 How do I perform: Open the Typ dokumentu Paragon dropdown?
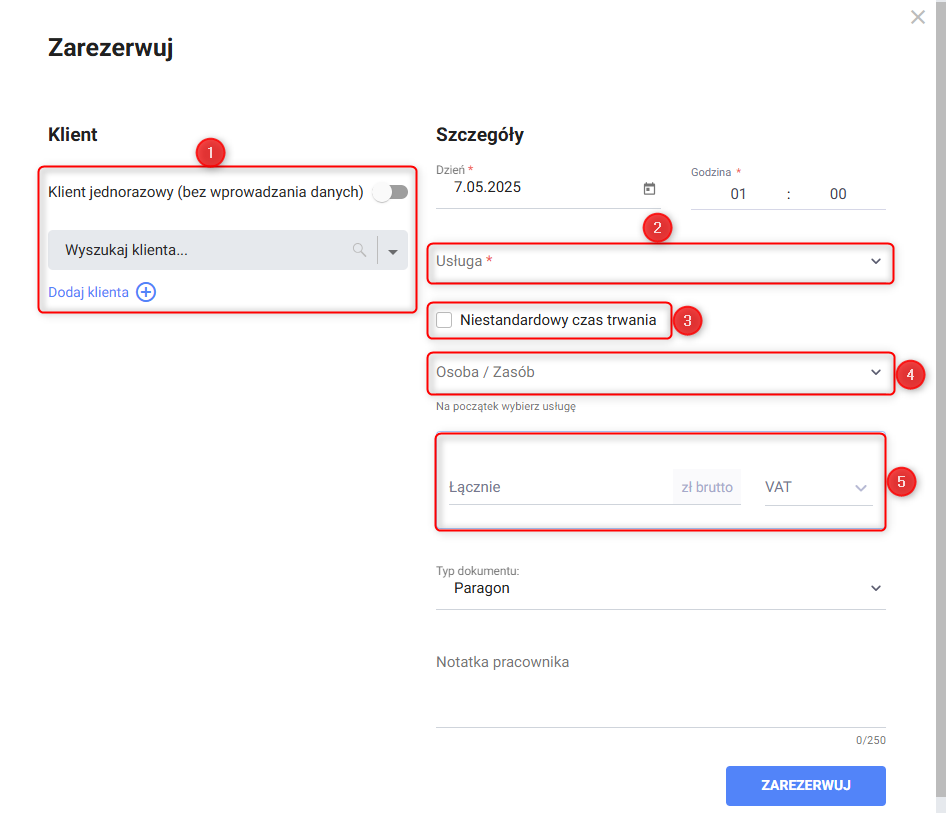(x=876, y=588)
